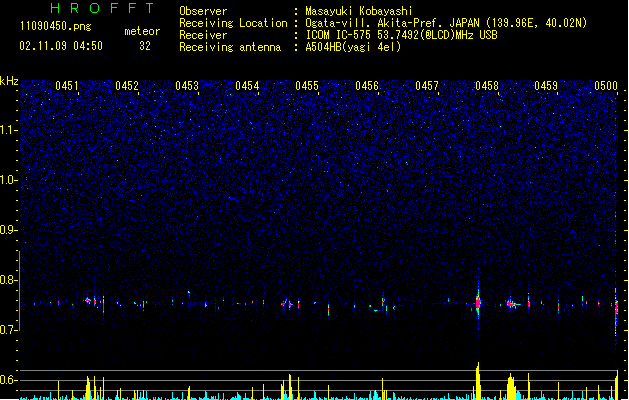Click the 0.8 frequency axis label
Screen dimensions: 629x400
click(x=8, y=280)
